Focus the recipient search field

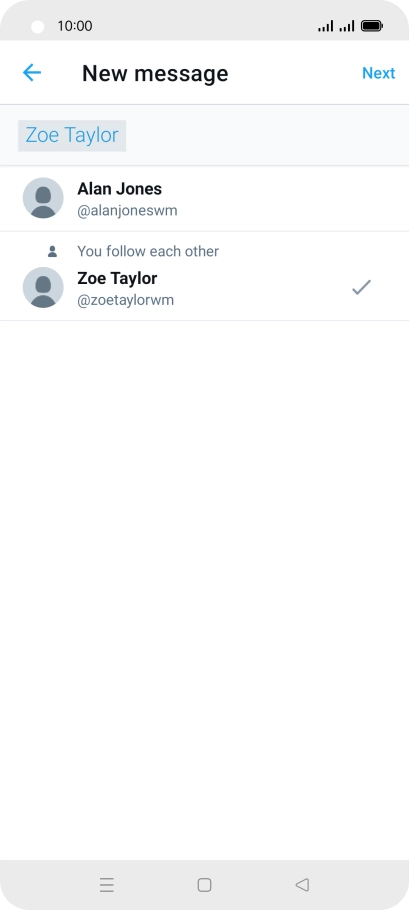coord(204,135)
